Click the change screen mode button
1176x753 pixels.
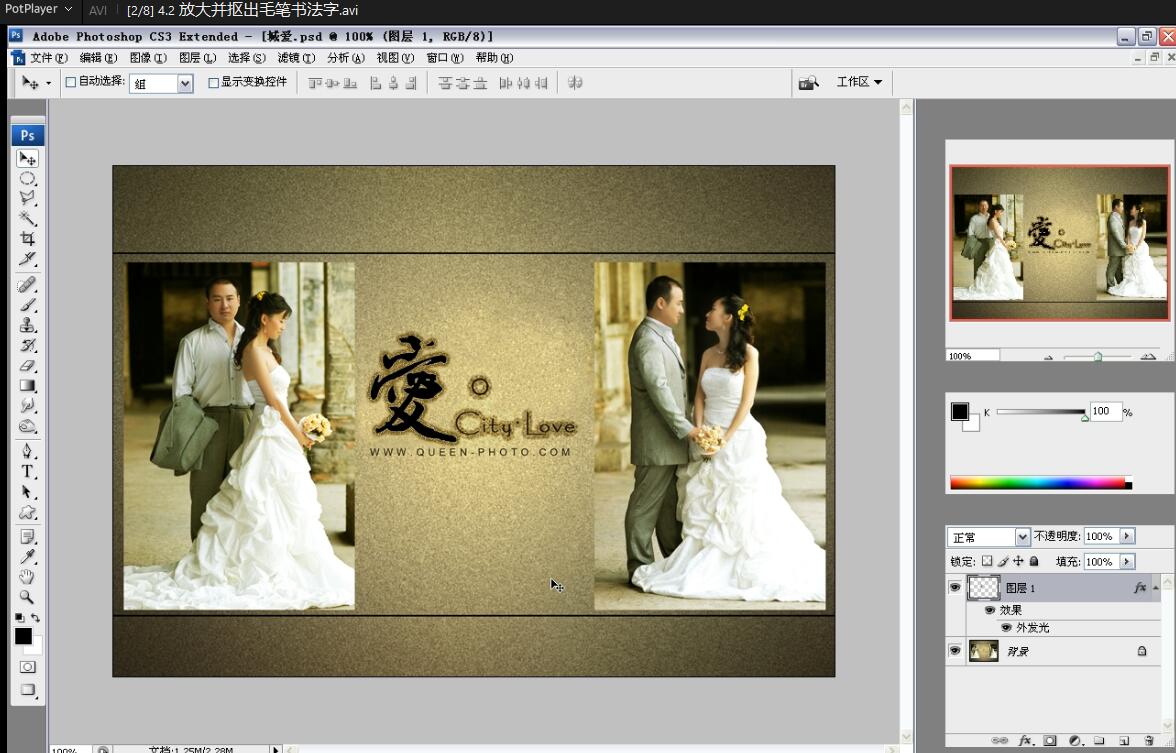point(28,689)
